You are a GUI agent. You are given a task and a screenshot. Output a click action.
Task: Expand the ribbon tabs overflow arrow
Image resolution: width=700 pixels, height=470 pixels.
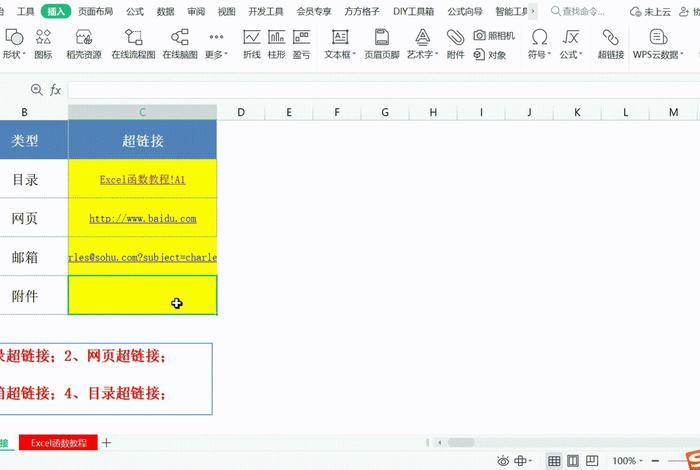(x=533, y=11)
